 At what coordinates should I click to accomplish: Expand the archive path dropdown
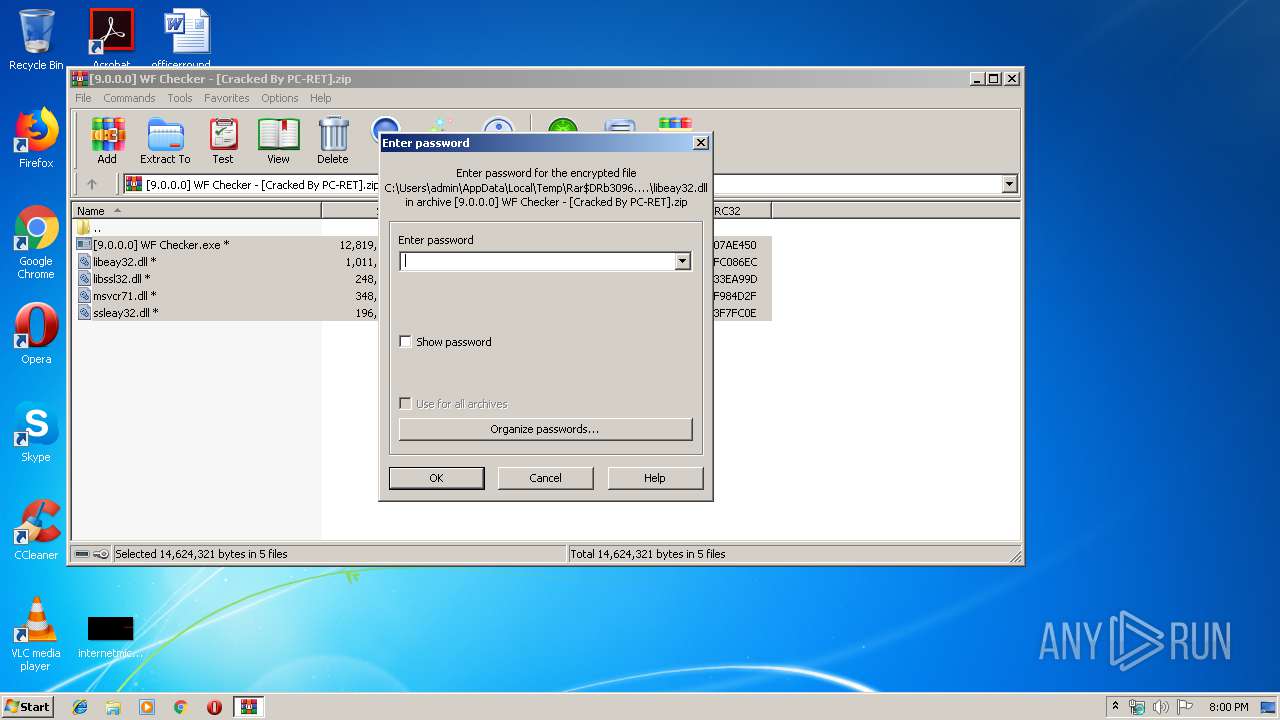(1009, 184)
